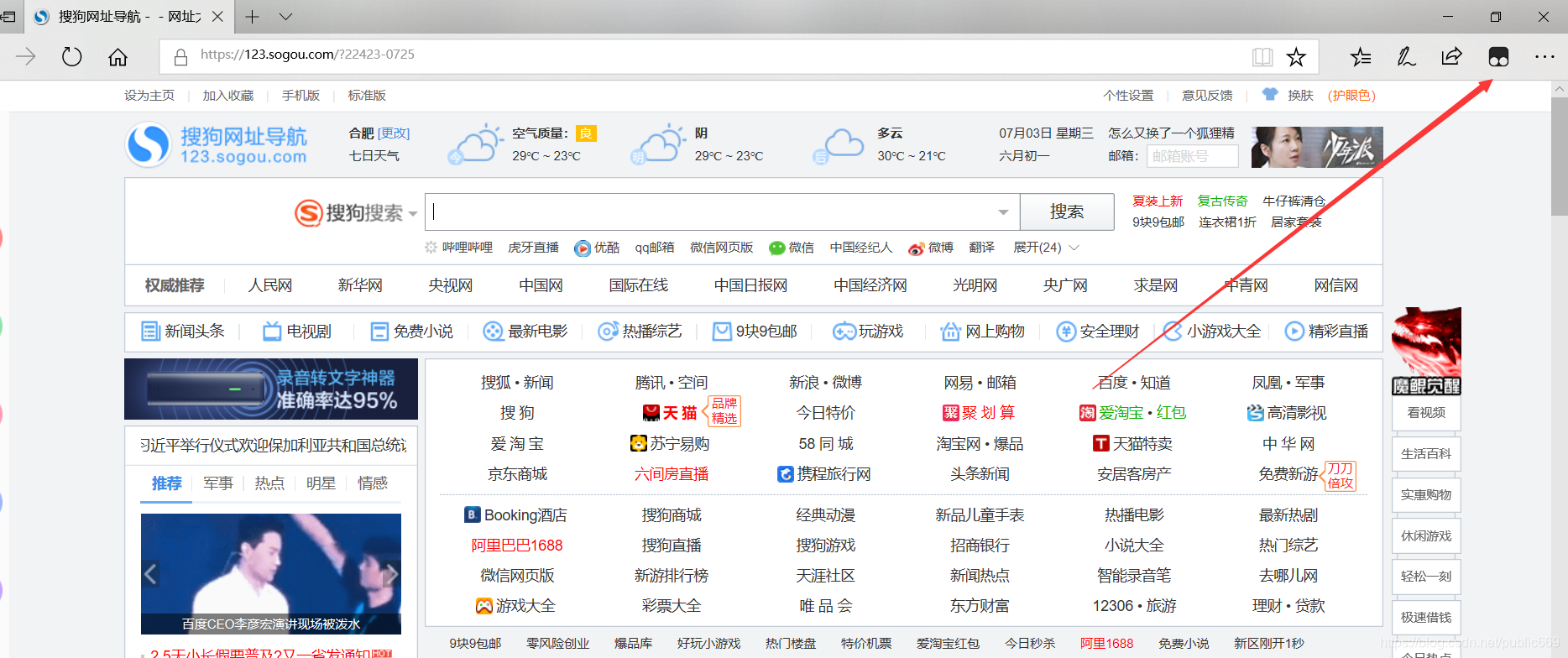Image resolution: width=1568 pixels, height=658 pixels.
Task: Open the 录音转文字神器 banner ad
Action: tap(271, 389)
